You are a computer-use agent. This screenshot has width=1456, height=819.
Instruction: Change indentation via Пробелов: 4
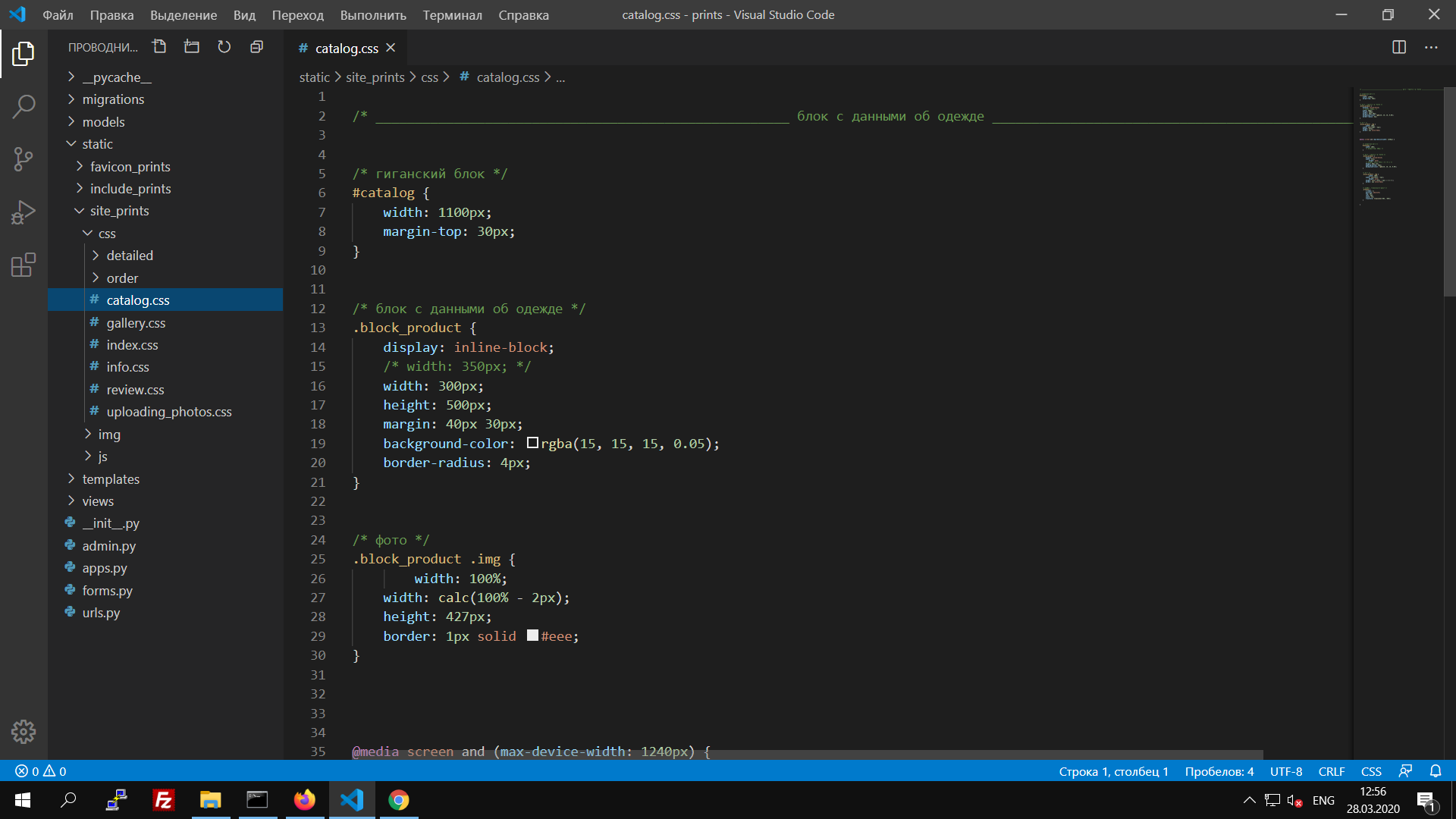point(1219,771)
